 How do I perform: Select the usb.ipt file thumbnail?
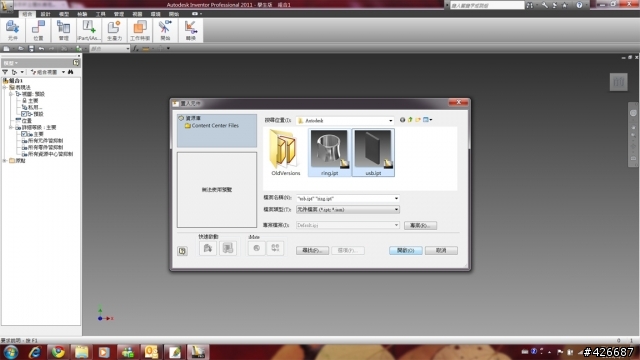(x=373, y=153)
